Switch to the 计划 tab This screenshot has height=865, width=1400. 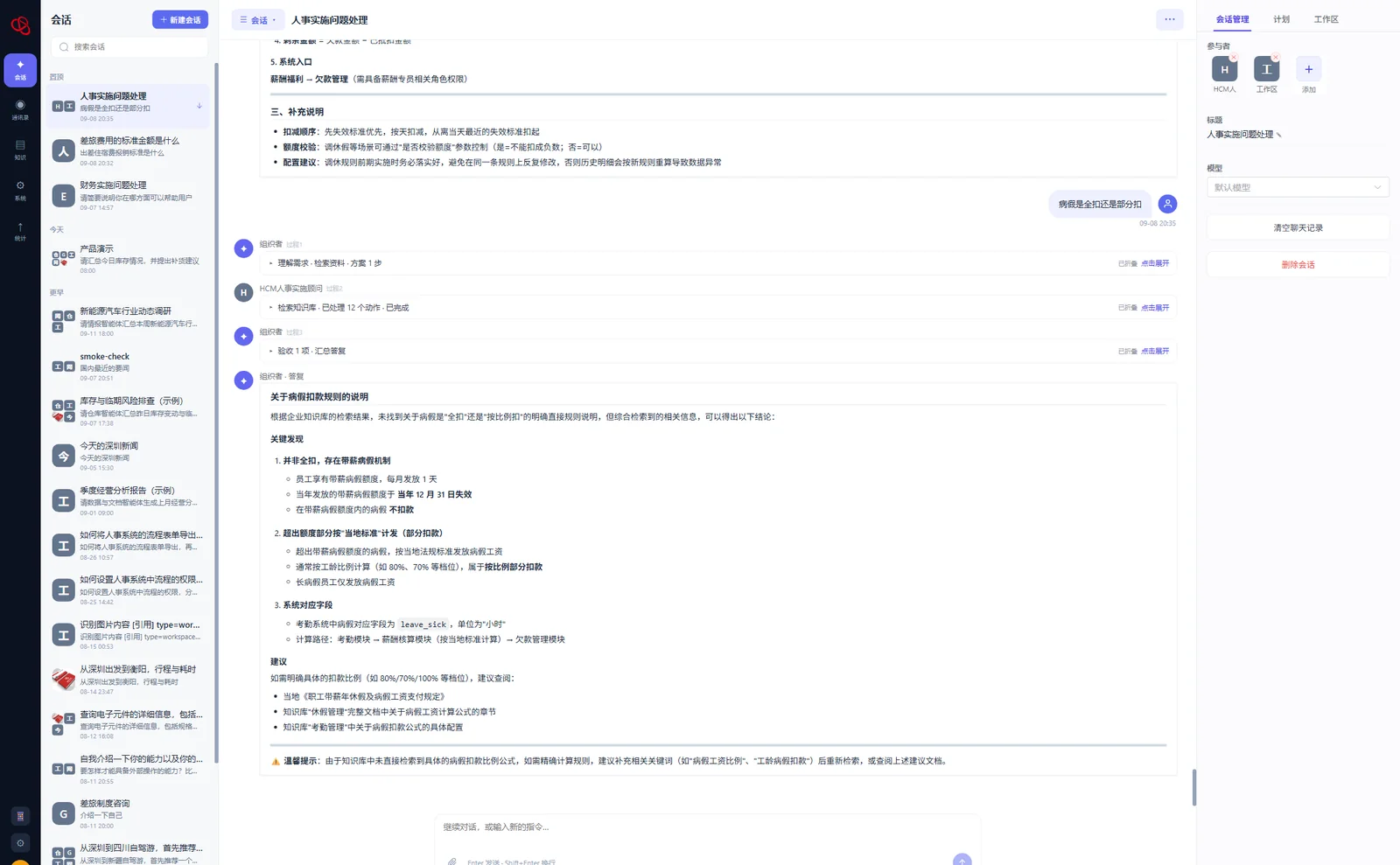[x=1281, y=19]
